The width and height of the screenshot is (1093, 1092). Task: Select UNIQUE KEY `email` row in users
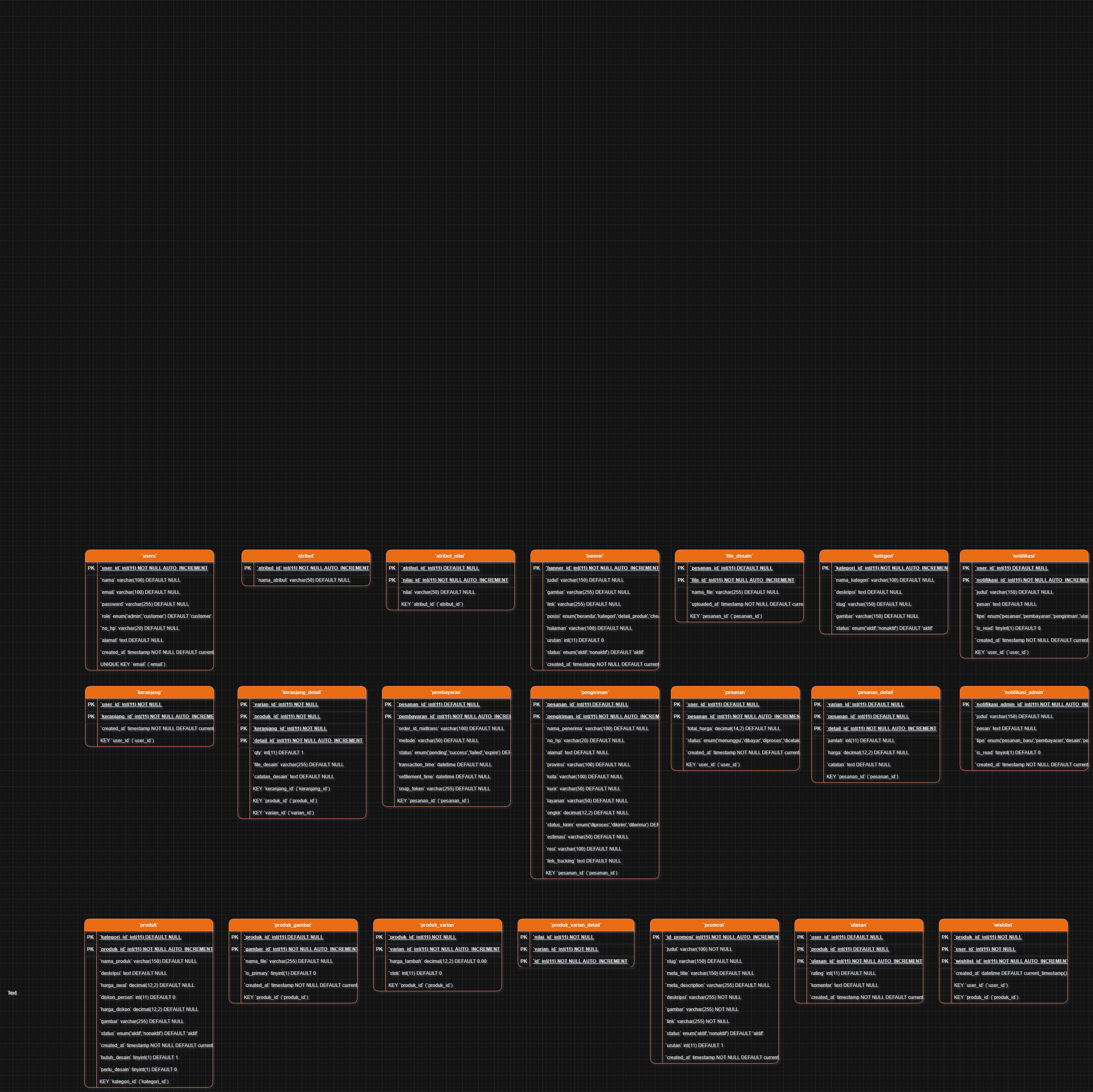tap(133, 664)
